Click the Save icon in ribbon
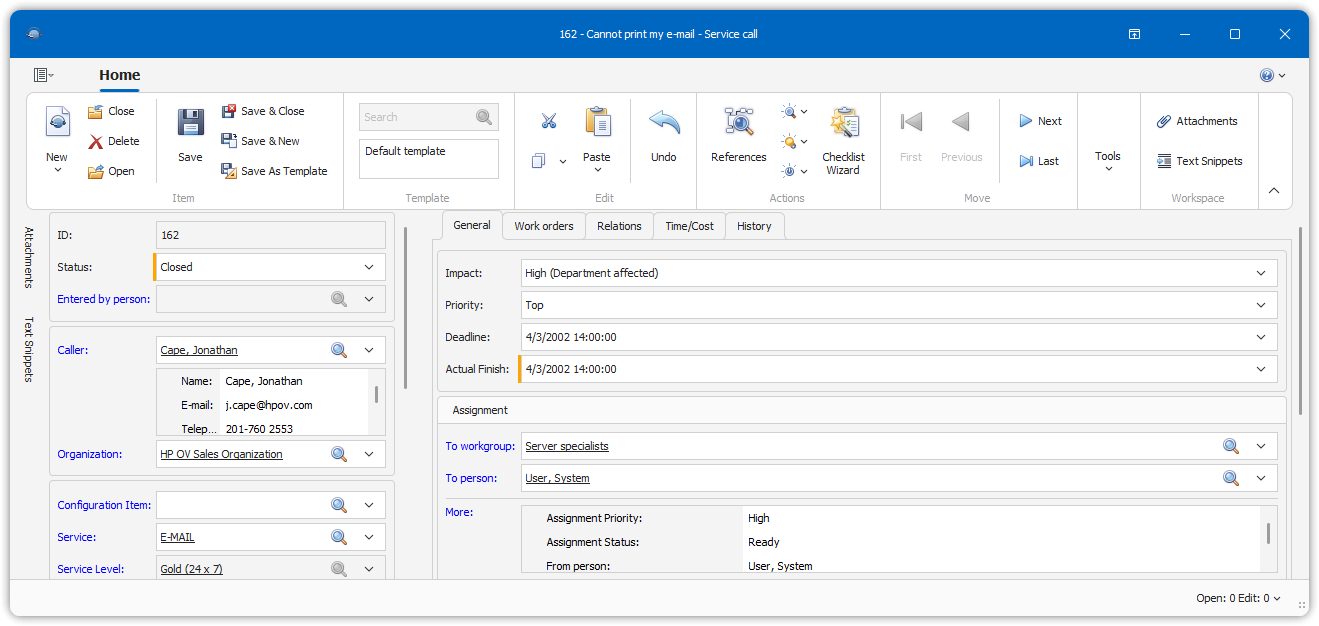 point(190,124)
